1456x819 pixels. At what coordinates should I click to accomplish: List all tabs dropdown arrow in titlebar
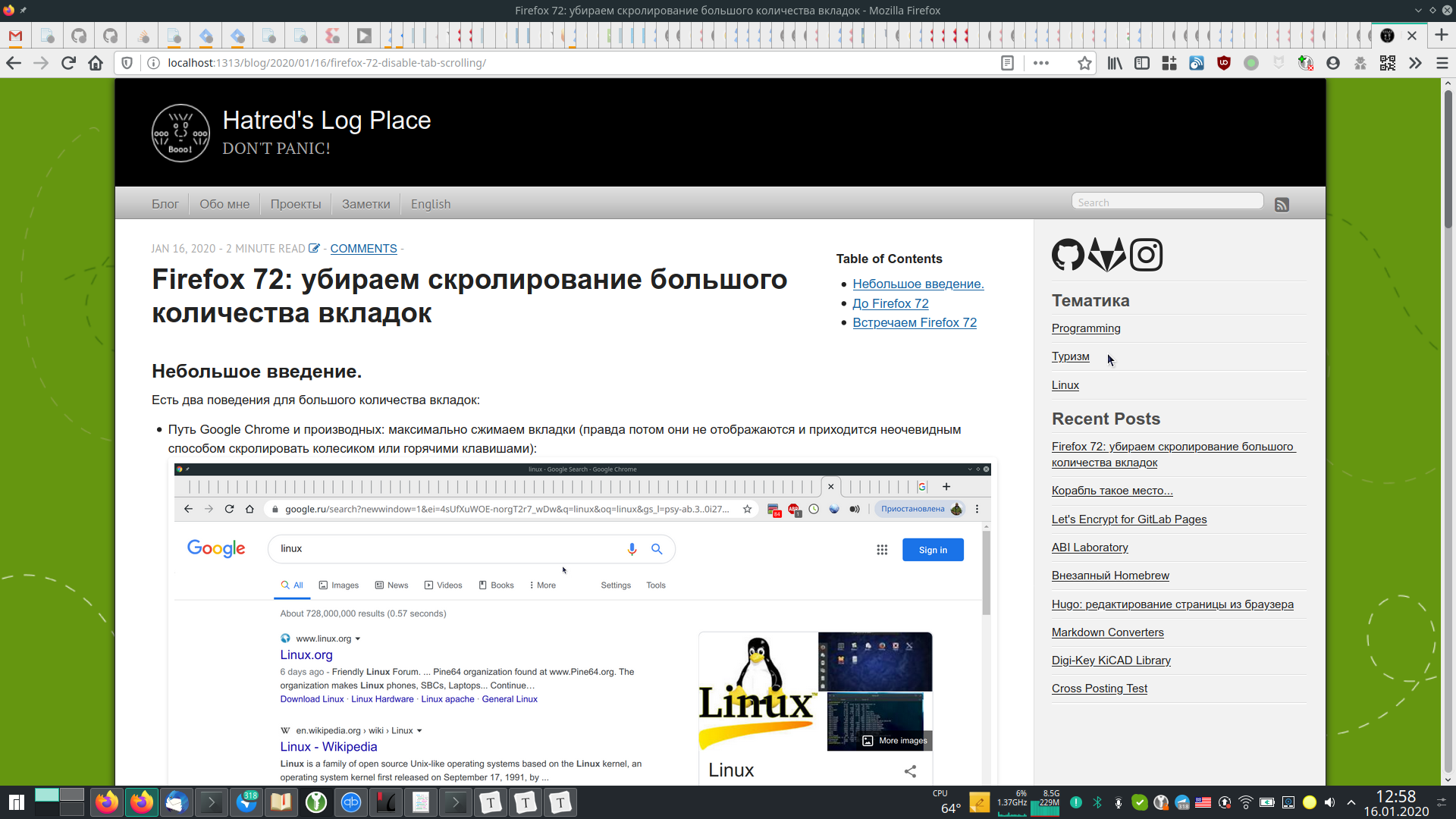tap(1418, 11)
